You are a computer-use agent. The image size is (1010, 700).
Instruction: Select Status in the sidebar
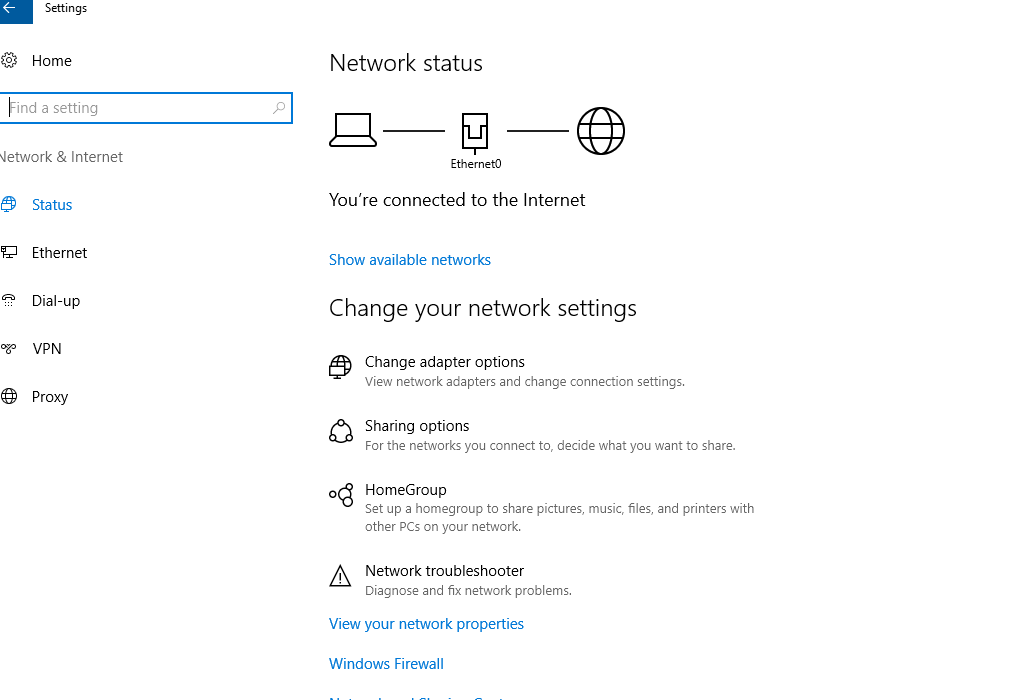point(52,205)
